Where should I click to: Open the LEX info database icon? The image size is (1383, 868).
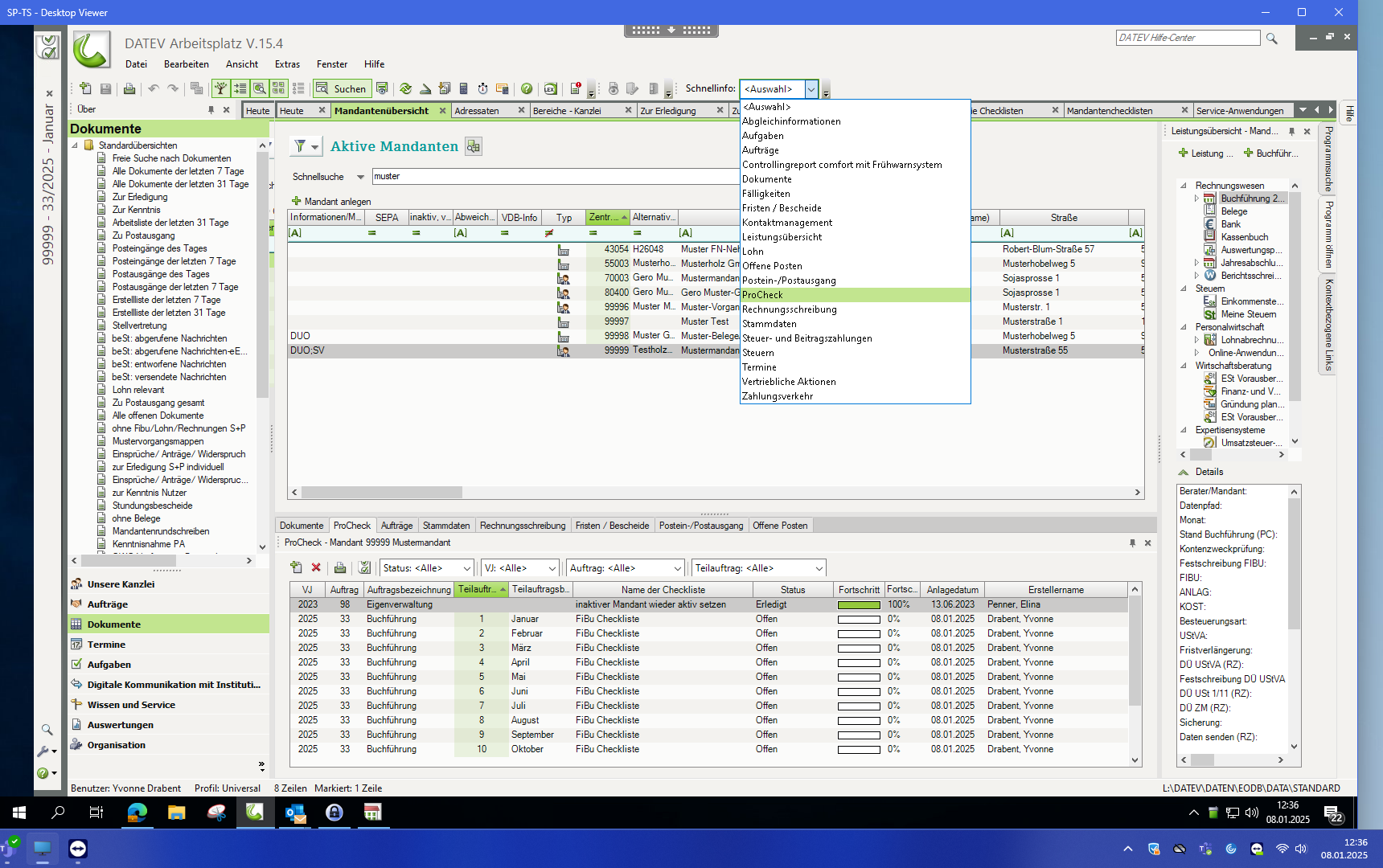(x=550, y=88)
